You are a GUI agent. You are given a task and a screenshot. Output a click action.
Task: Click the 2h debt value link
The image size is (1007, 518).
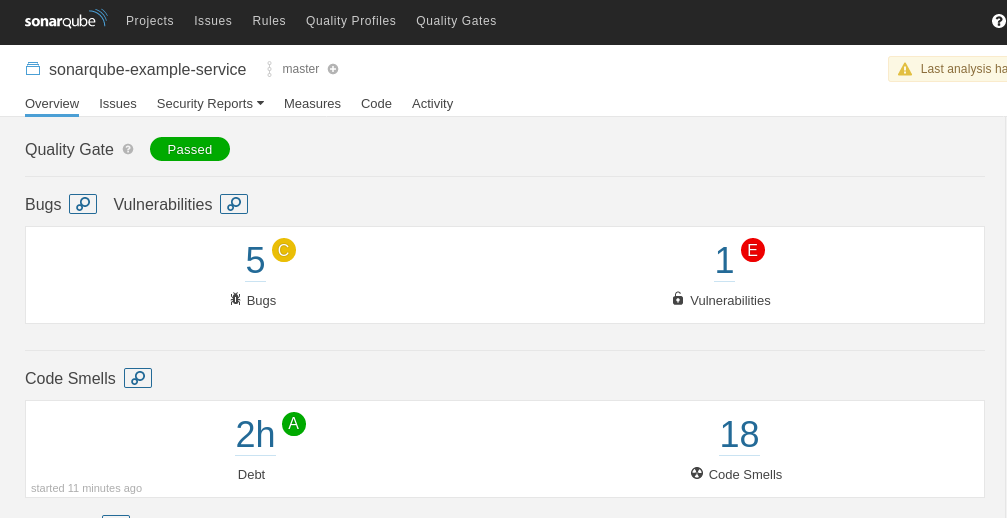pos(255,435)
